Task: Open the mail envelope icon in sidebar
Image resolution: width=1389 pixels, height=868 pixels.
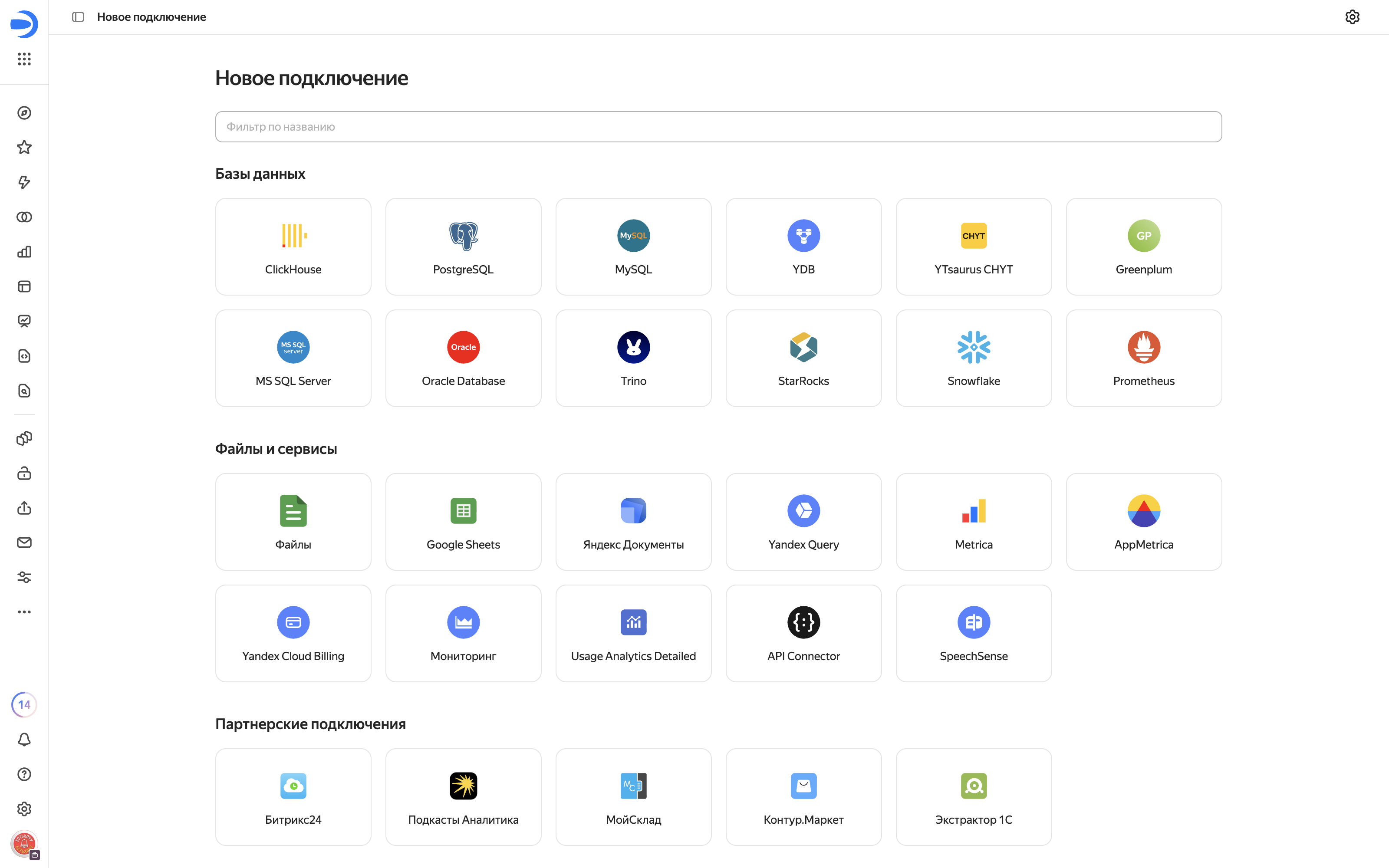Action: coord(24,542)
